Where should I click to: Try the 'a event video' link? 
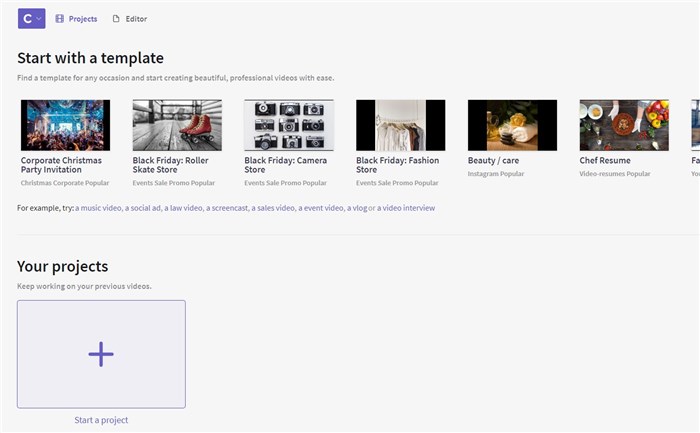pos(321,208)
